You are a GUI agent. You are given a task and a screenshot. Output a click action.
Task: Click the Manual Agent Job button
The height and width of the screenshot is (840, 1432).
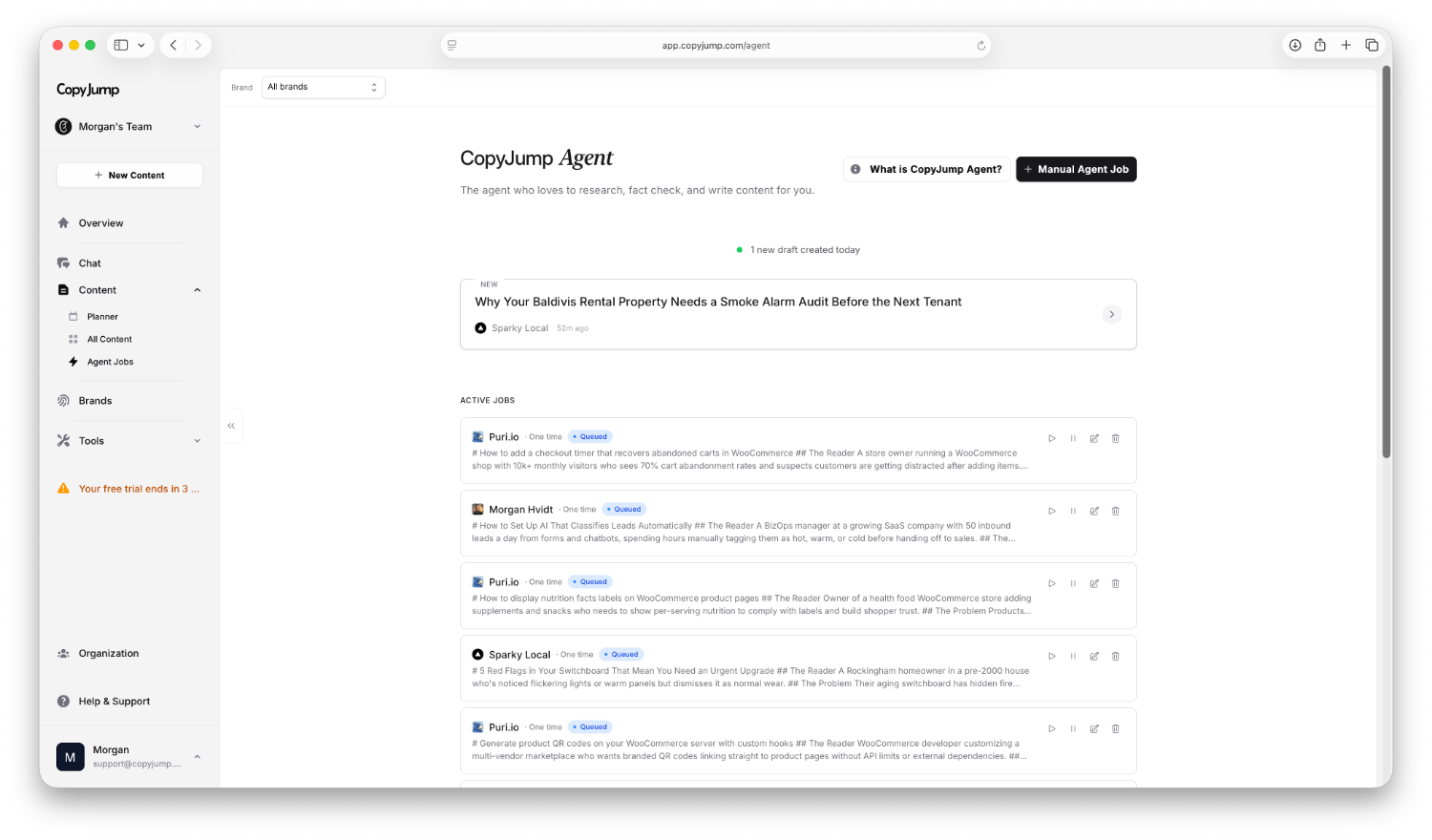pyautogui.click(x=1076, y=169)
